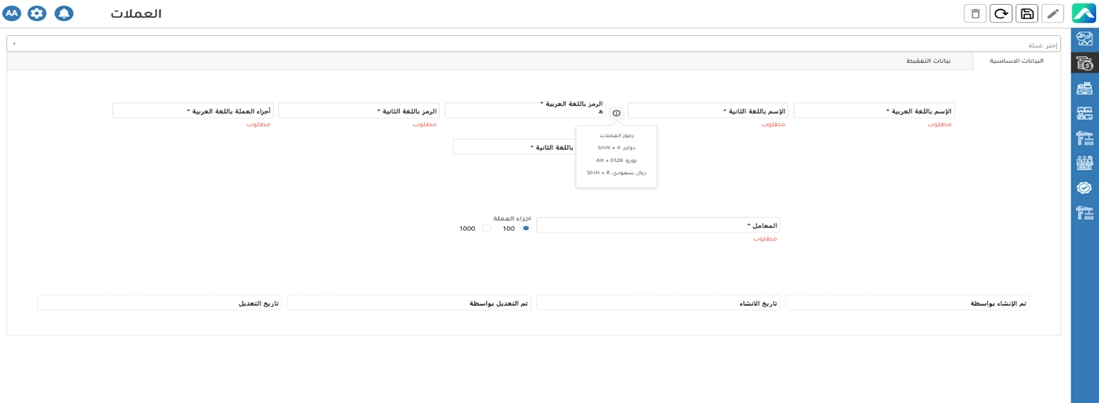
Task: Click the currency symbols info icon
Action: 616,113
